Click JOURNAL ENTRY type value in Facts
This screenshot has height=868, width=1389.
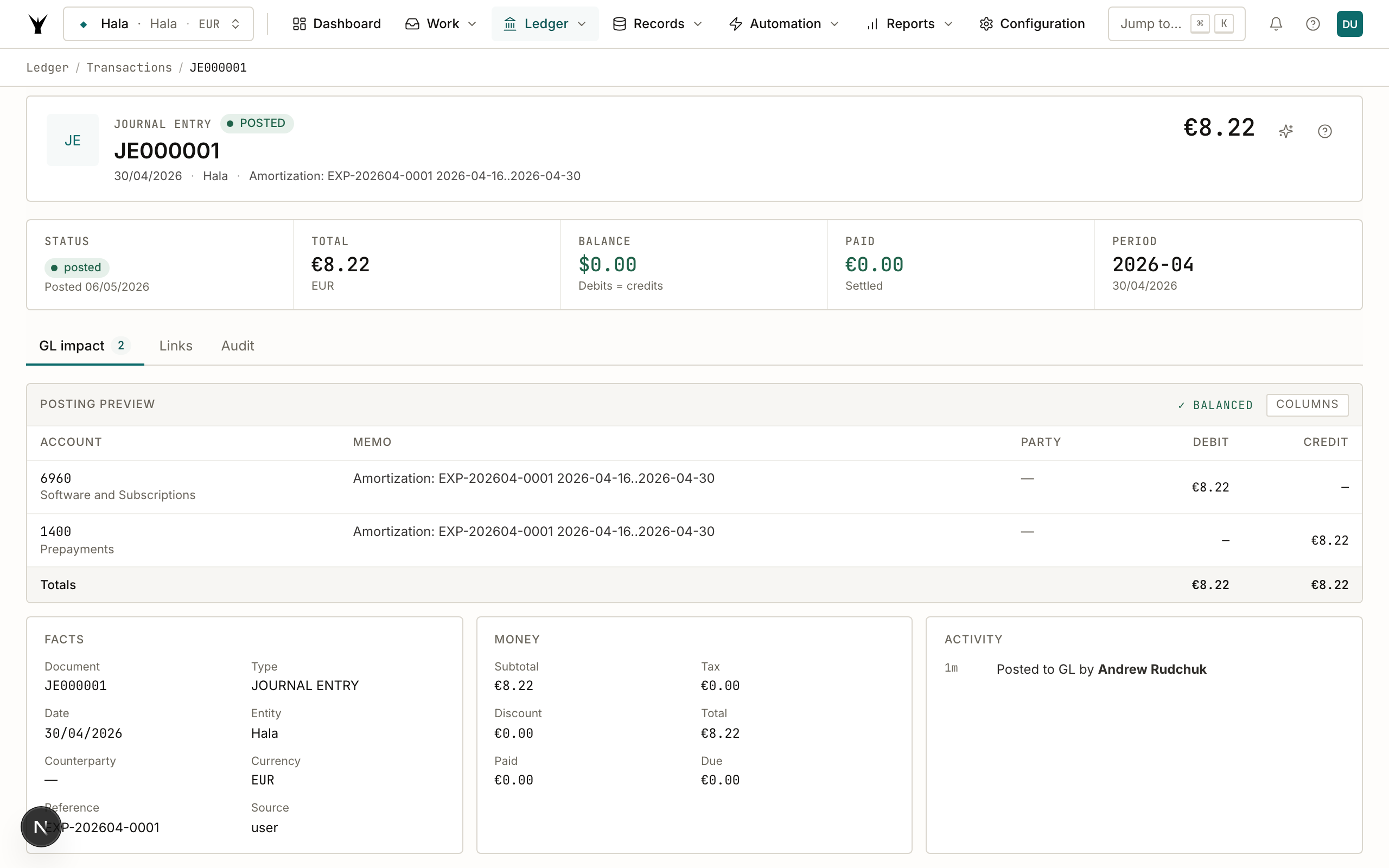pyautogui.click(x=305, y=685)
